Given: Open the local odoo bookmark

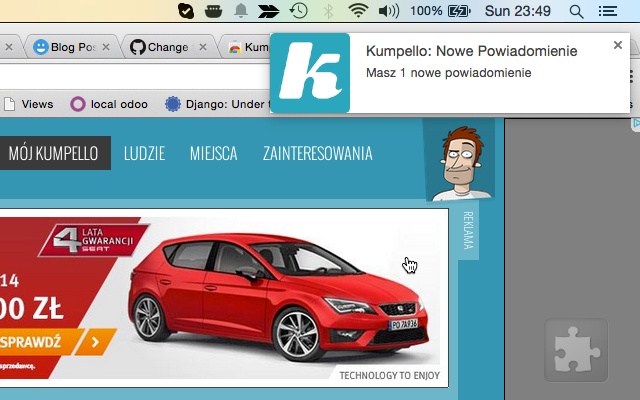Looking at the screenshot, I should tap(109, 104).
